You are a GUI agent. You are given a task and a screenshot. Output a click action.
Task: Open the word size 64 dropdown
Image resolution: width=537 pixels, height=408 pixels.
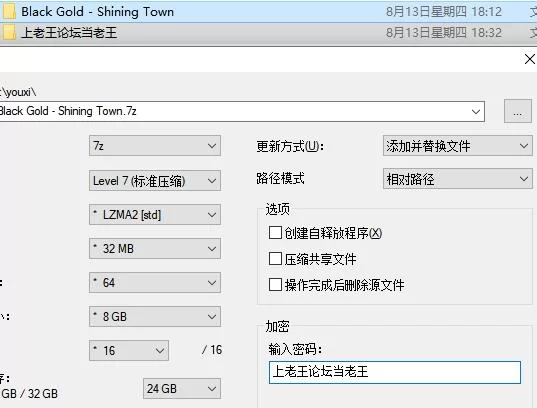pyautogui.click(x=155, y=283)
